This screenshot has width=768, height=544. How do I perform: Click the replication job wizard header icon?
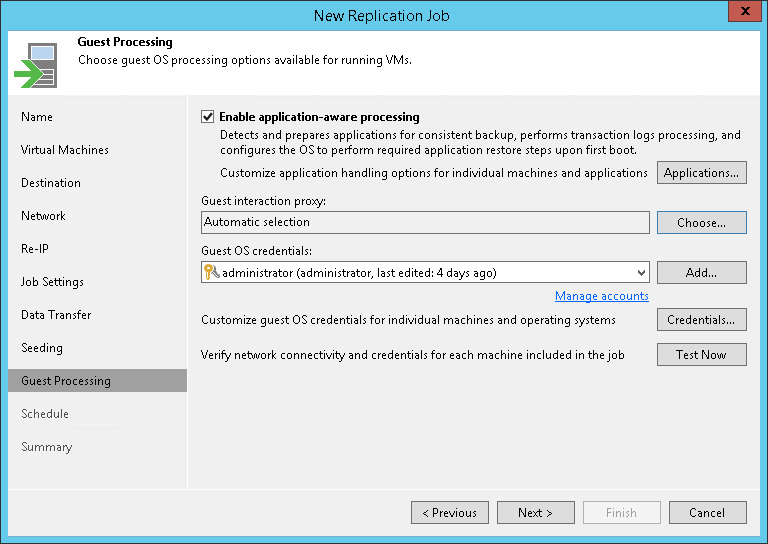pyautogui.click(x=36, y=64)
